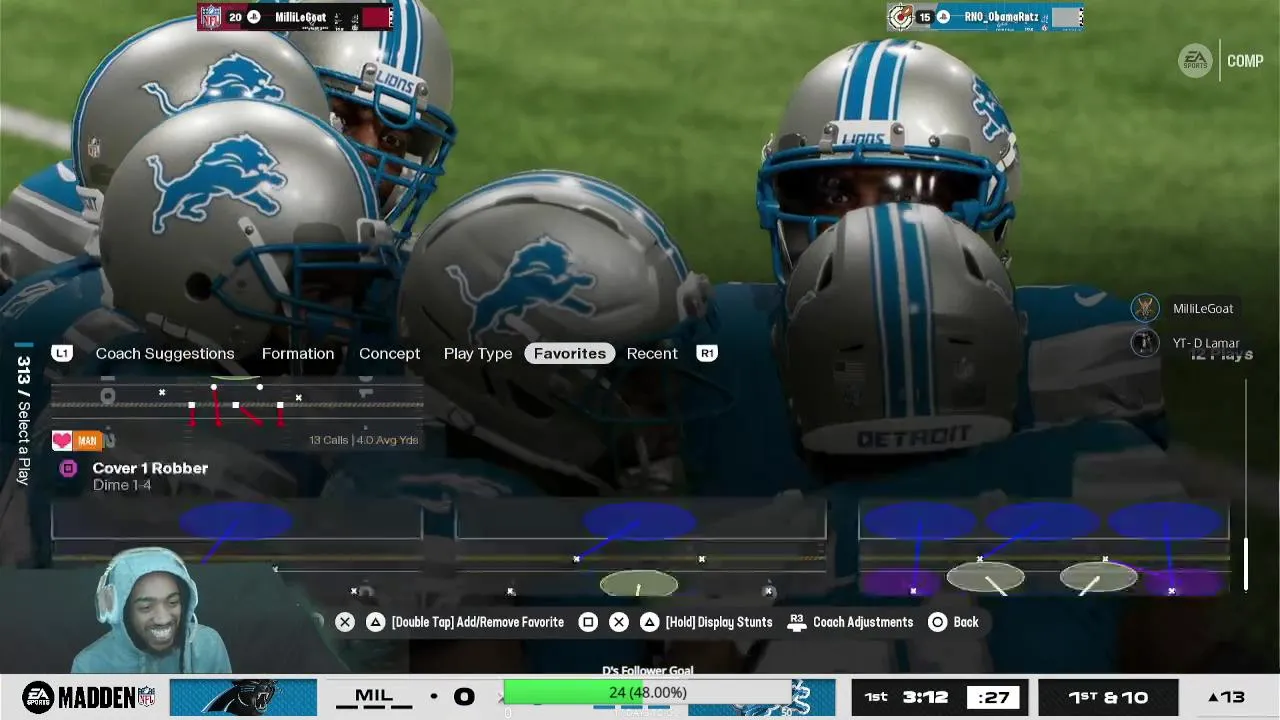Click the square icon before Display Stunts
The image size is (1280, 720).
[x=588, y=622]
